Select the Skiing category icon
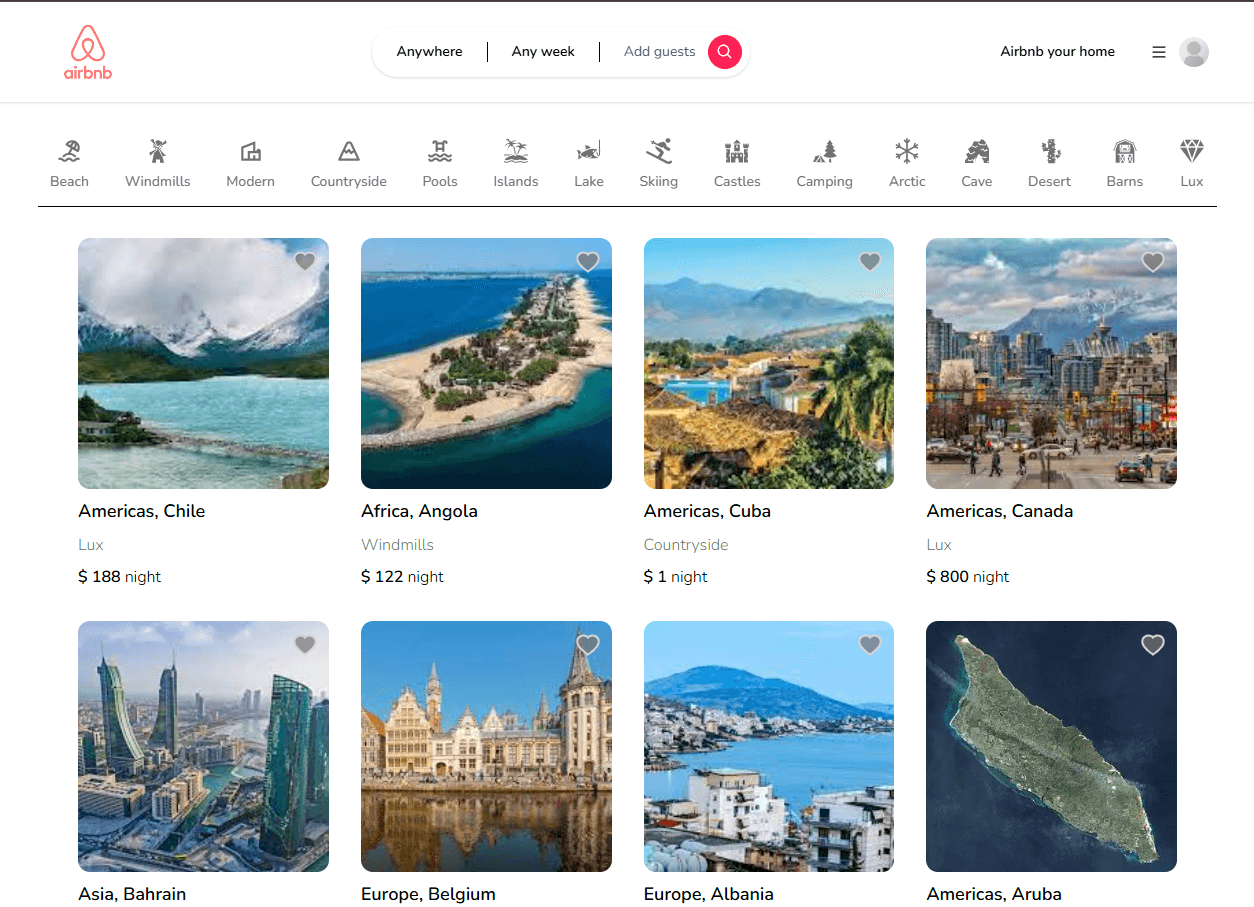 pos(658,152)
